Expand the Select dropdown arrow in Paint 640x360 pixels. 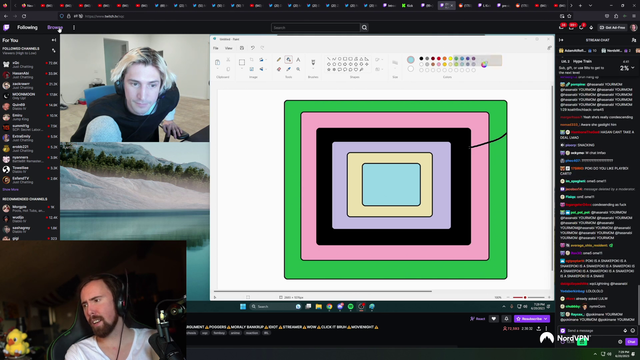(x=242, y=69)
